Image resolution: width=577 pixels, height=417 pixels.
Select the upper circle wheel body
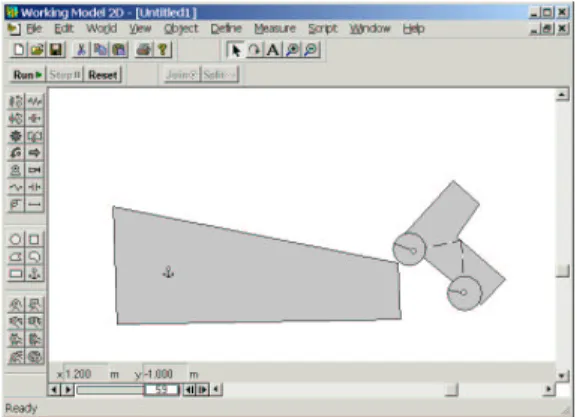(409, 249)
